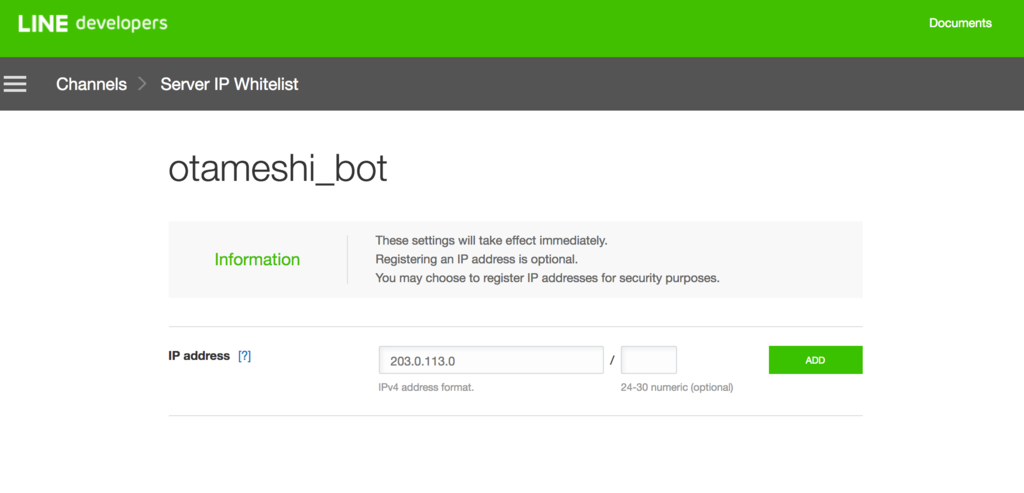Open the Documents link in header

(960, 23)
